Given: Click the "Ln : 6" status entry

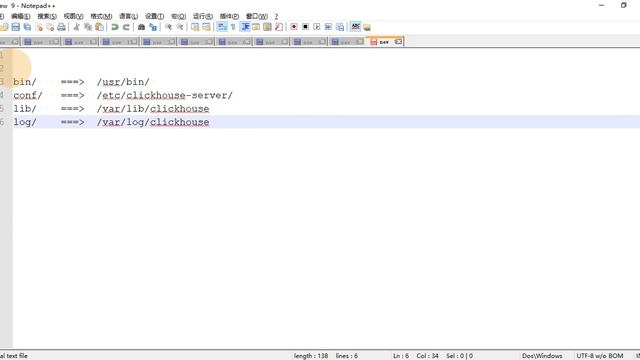Looking at the screenshot, I should point(401,356).
